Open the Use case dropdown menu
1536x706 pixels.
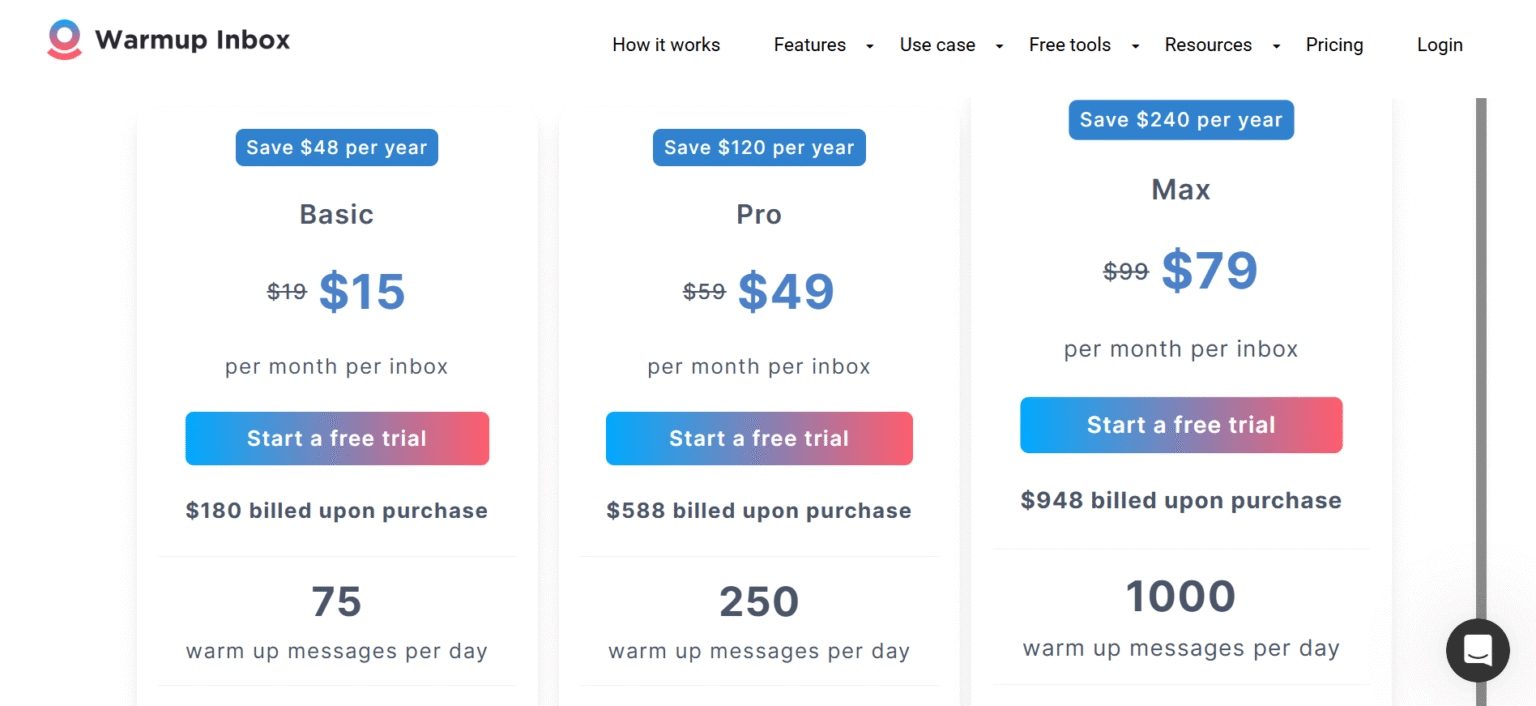tap(937, 45)
